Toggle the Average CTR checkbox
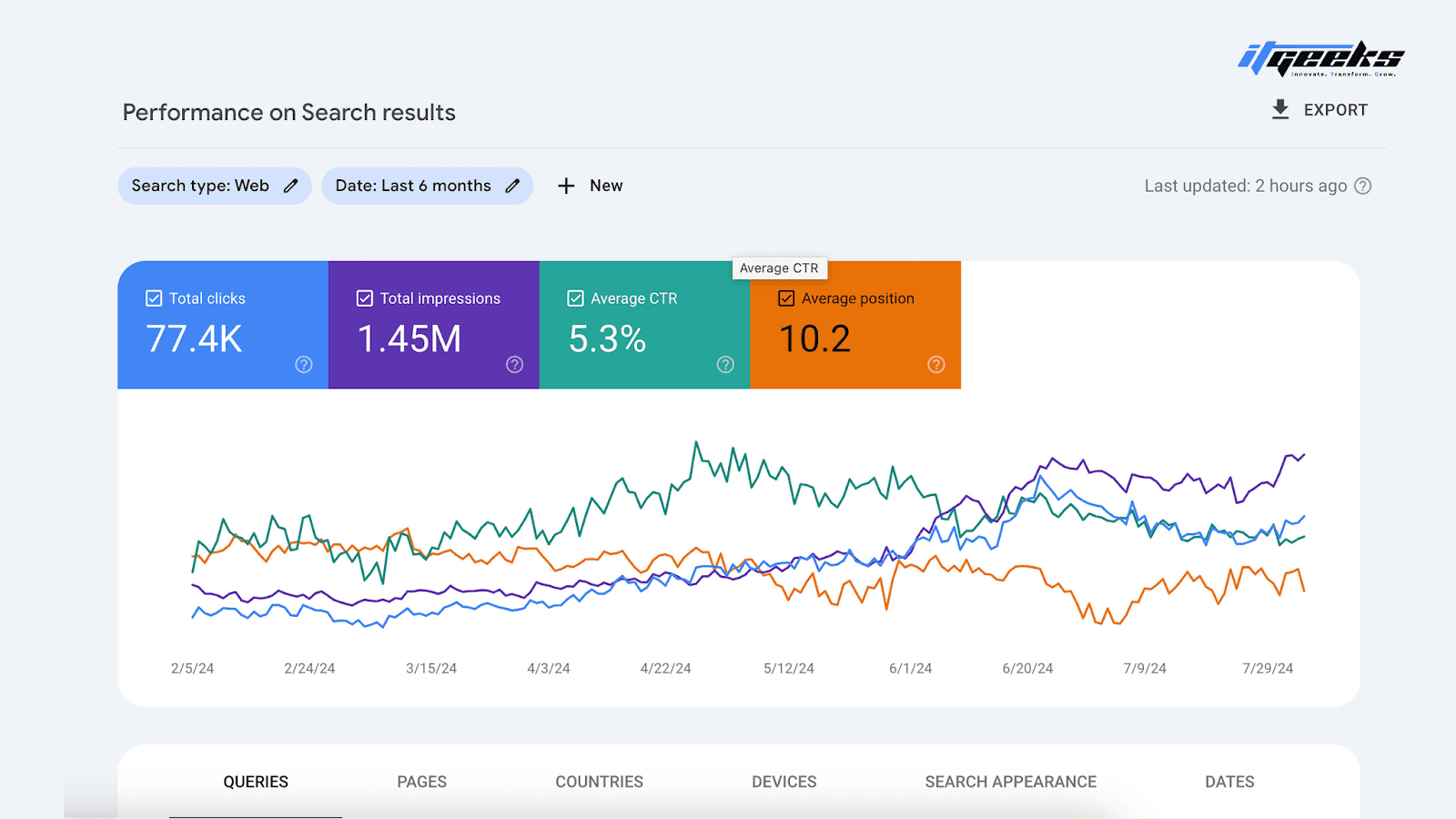Screen dimensions: 1456x819 click(x=576, y=298)
